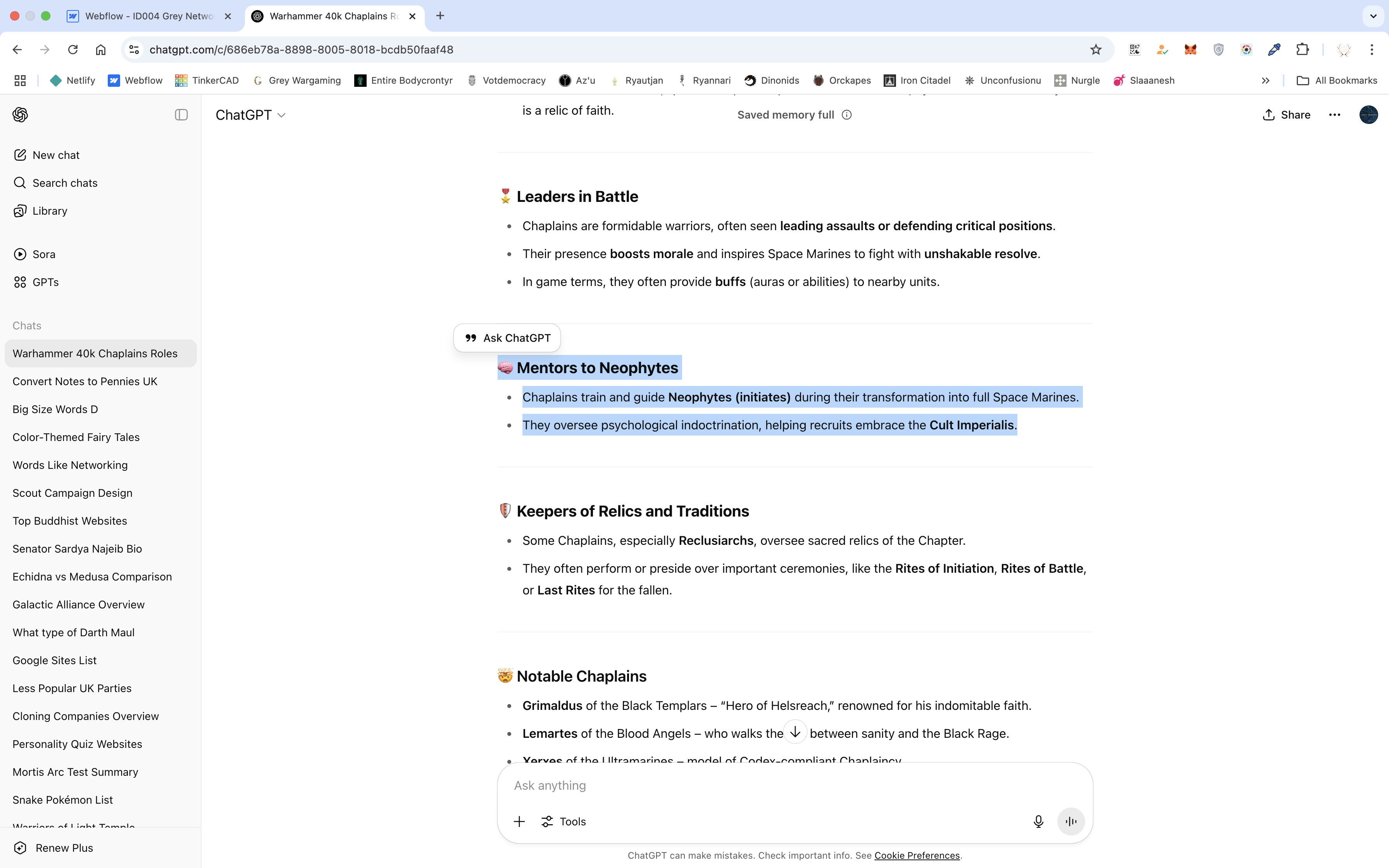
Task: Expand the ChatGPT model selector dropdown
Action: tap(251, 115)
